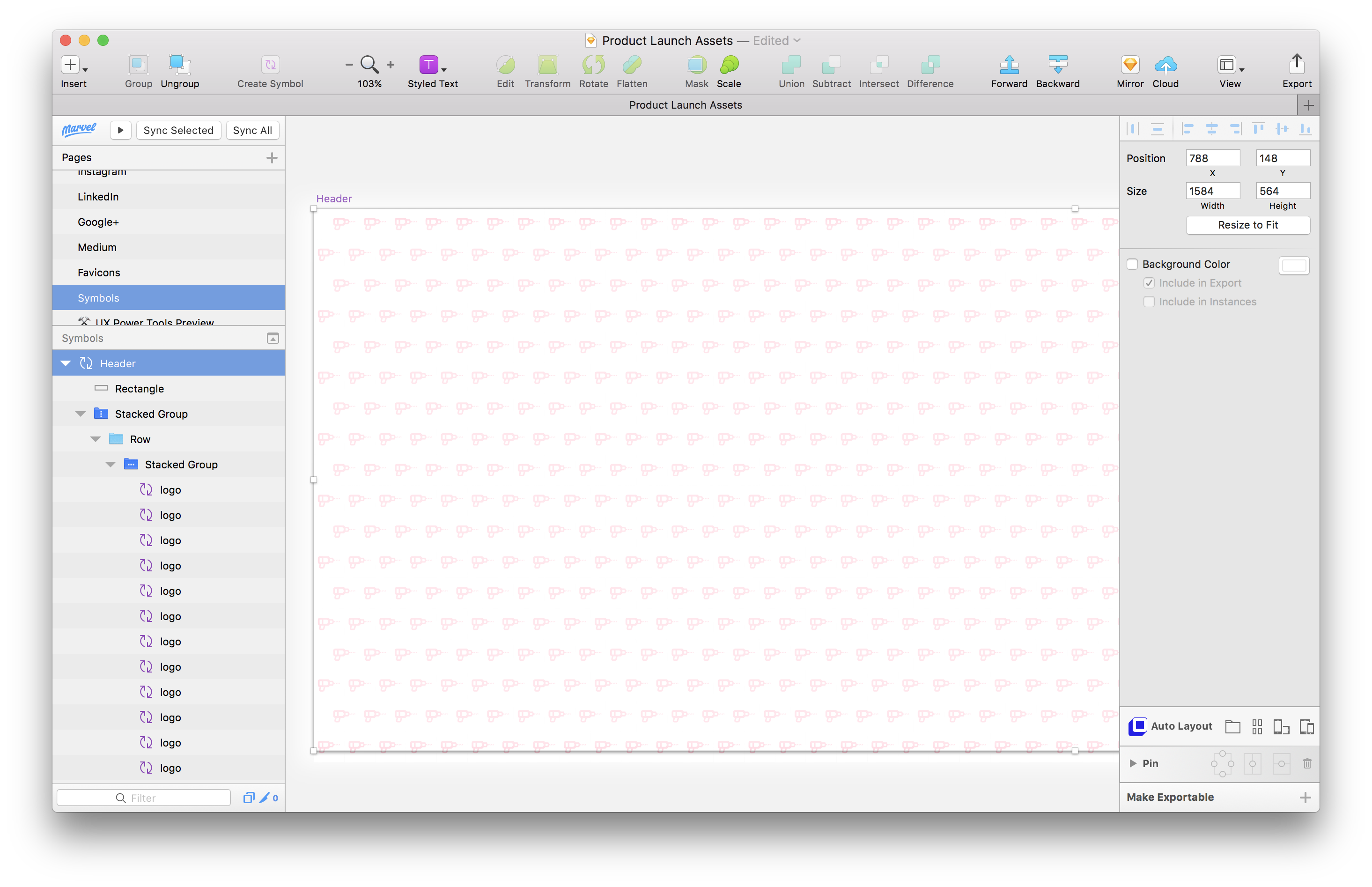Collapse the Row group layer
This screenshot has height=887, width=1372.
click(x=96, y=439)
